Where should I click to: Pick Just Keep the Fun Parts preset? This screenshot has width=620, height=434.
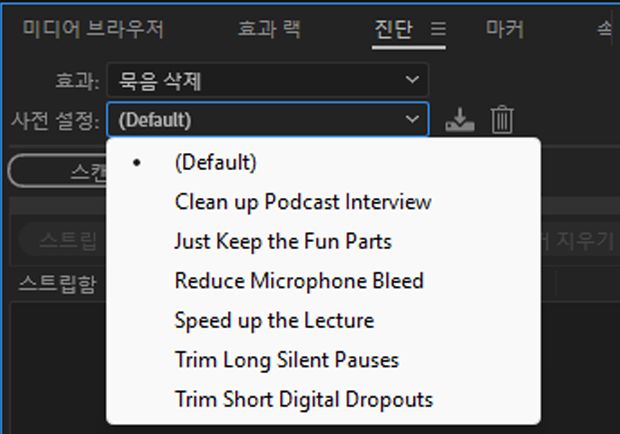323,242
